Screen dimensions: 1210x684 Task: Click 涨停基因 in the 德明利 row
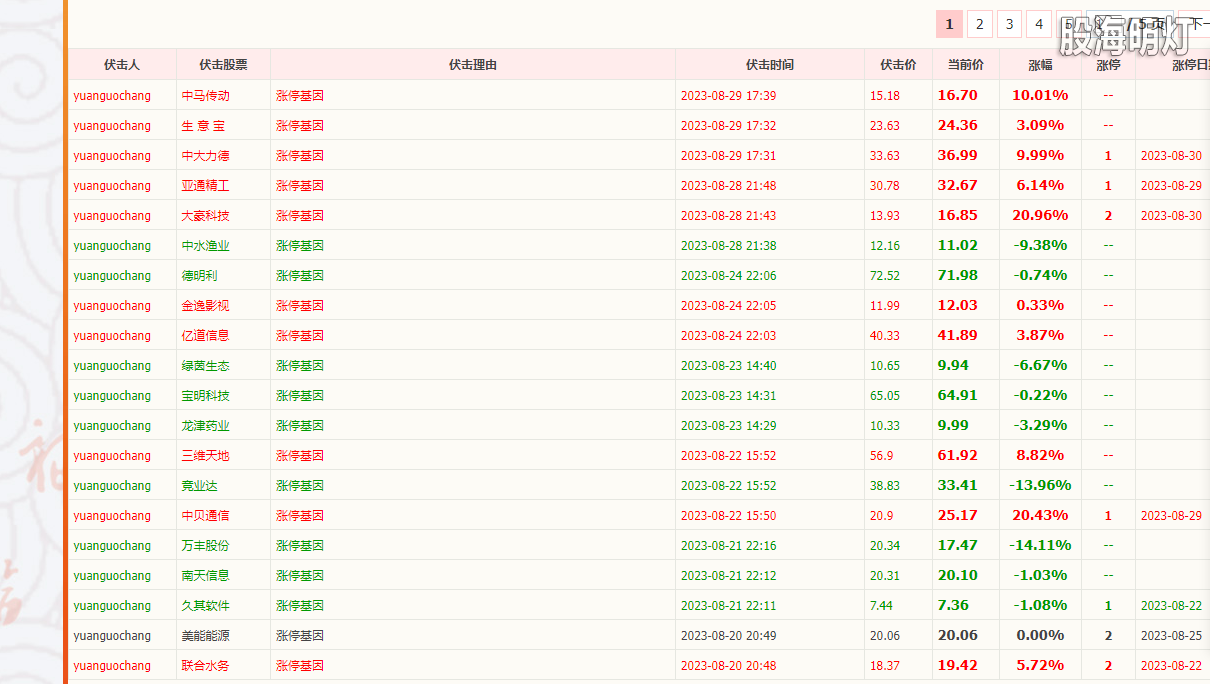point(300,276)
